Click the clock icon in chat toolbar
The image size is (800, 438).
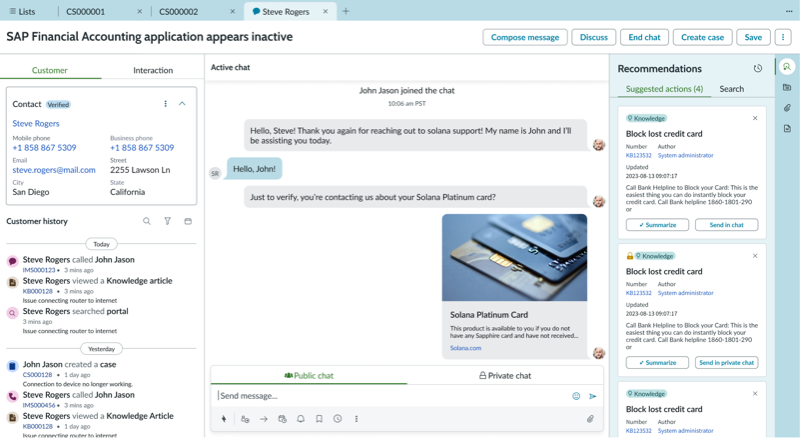tap(337, 419)
